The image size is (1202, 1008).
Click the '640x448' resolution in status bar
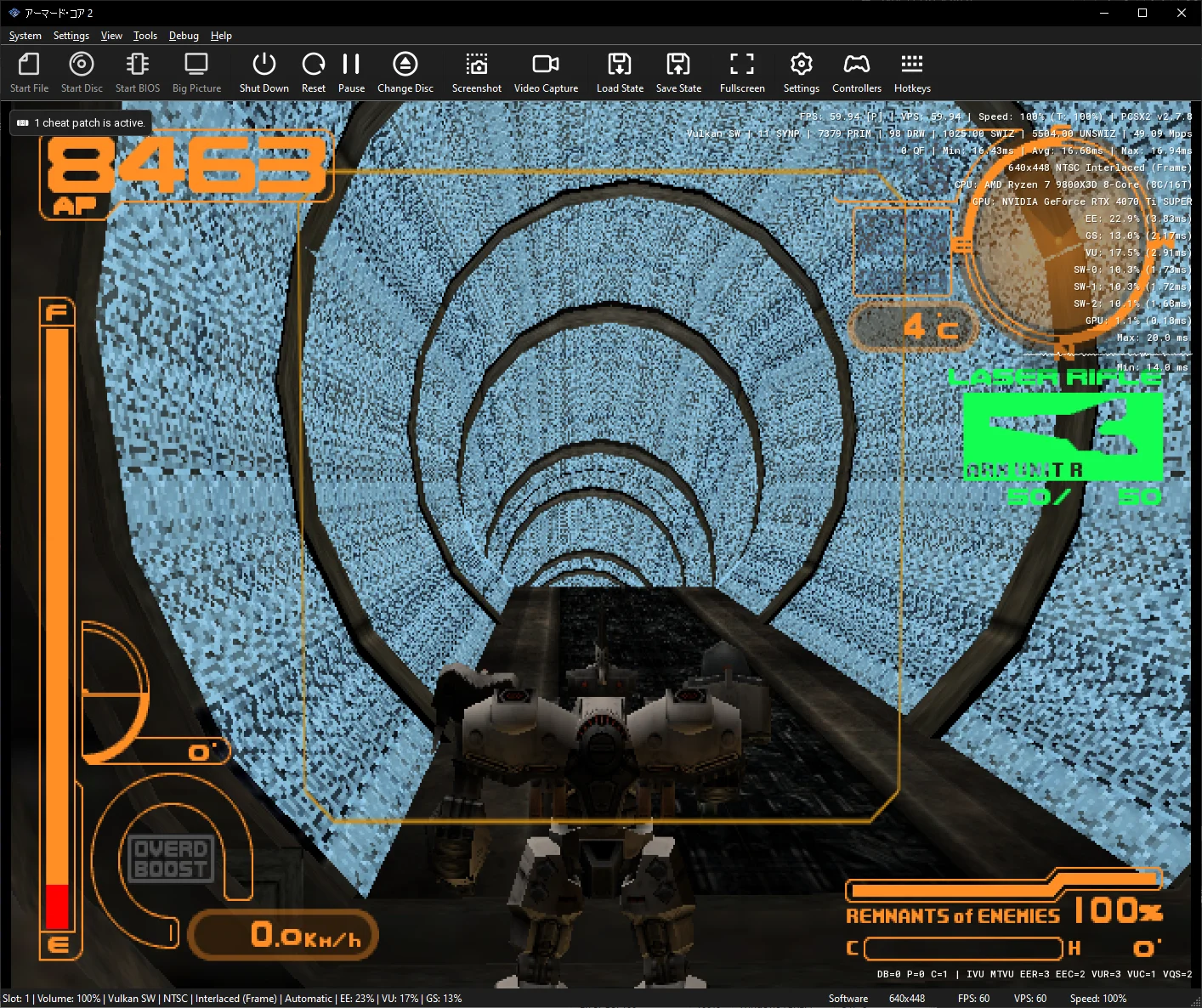(x=907, y=999)
